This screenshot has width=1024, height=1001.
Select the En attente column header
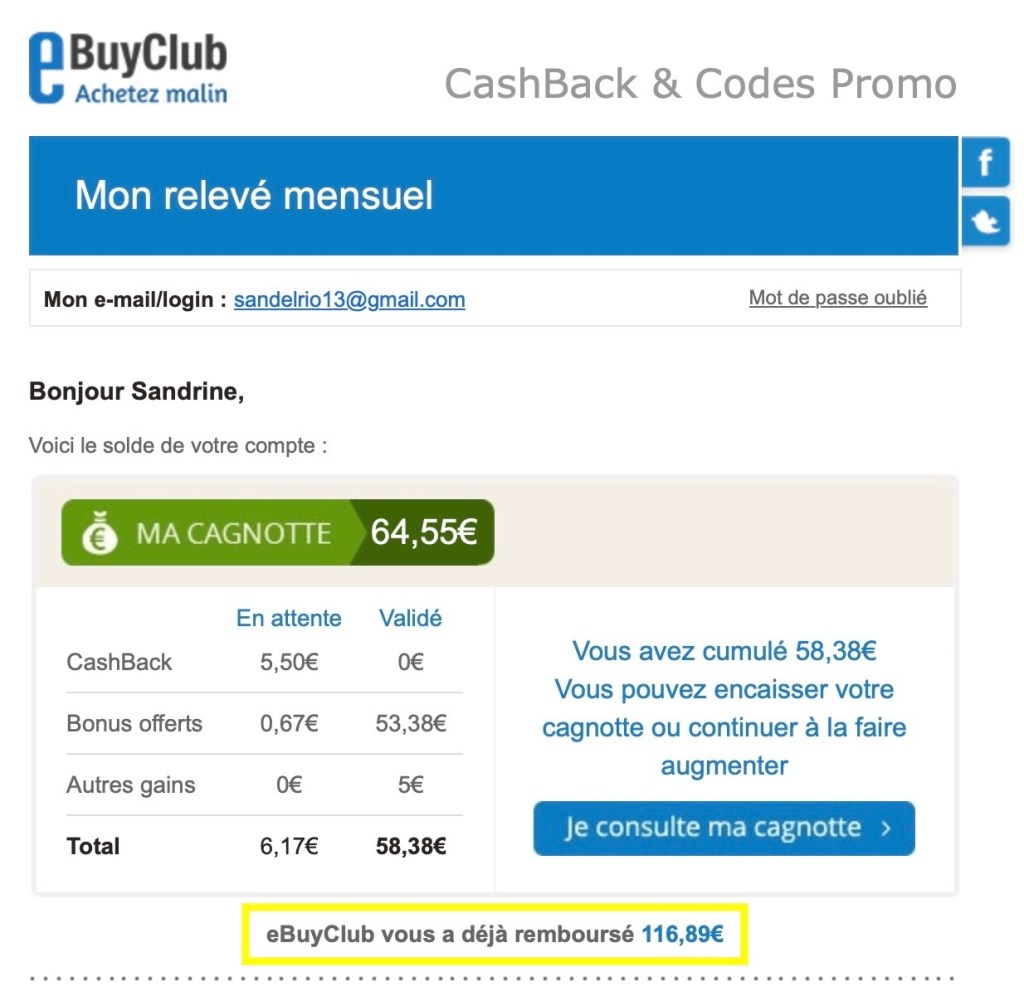pyautogui.click(x=289, y=618)
